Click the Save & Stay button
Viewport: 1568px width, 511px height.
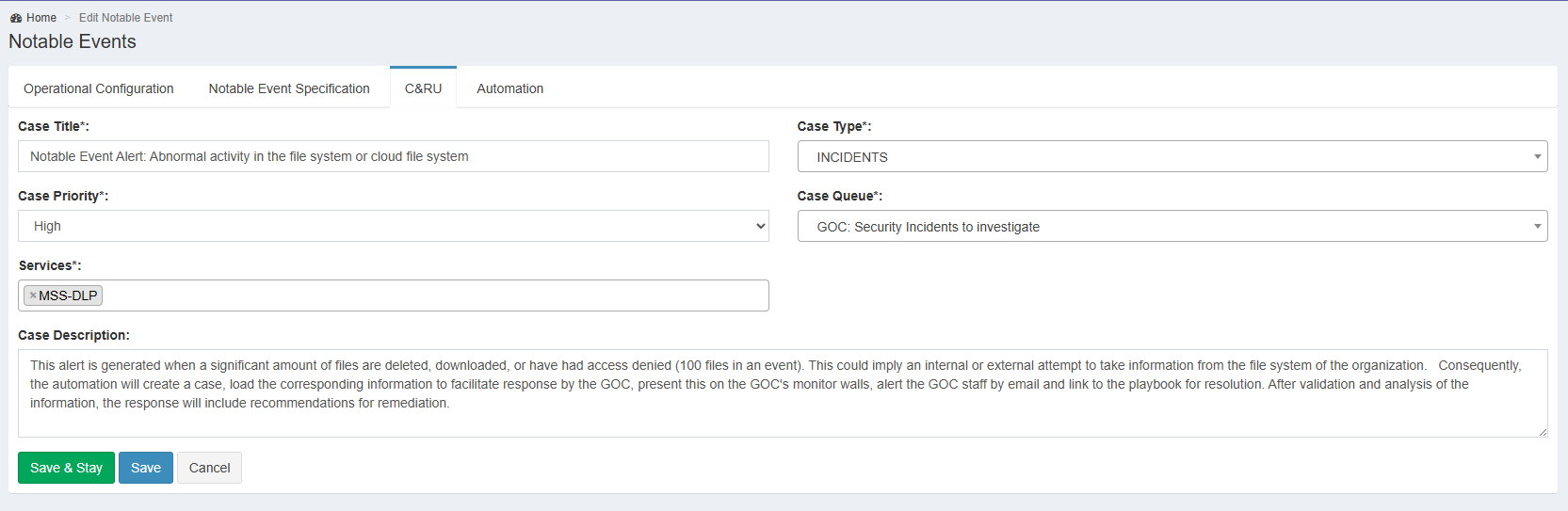pyautogui.click(x=66, y=468)
